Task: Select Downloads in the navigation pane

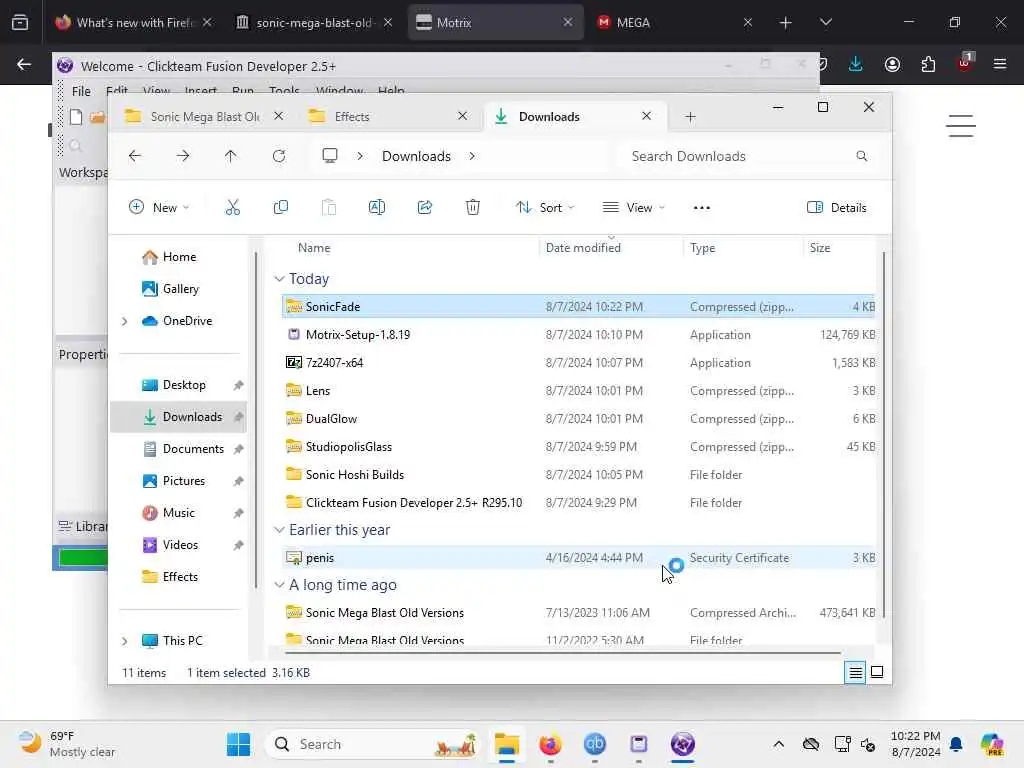Action: (x=178, y=417)
